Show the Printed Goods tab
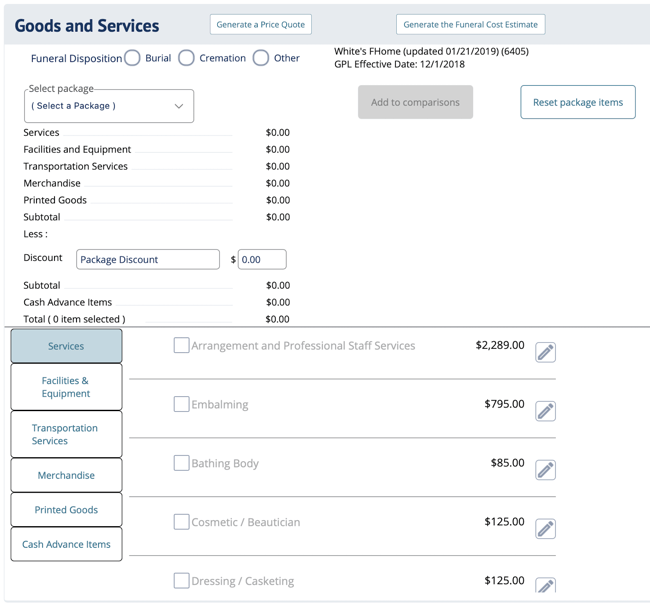This screenshot has width=650, height=607. (x=66, y=510)
